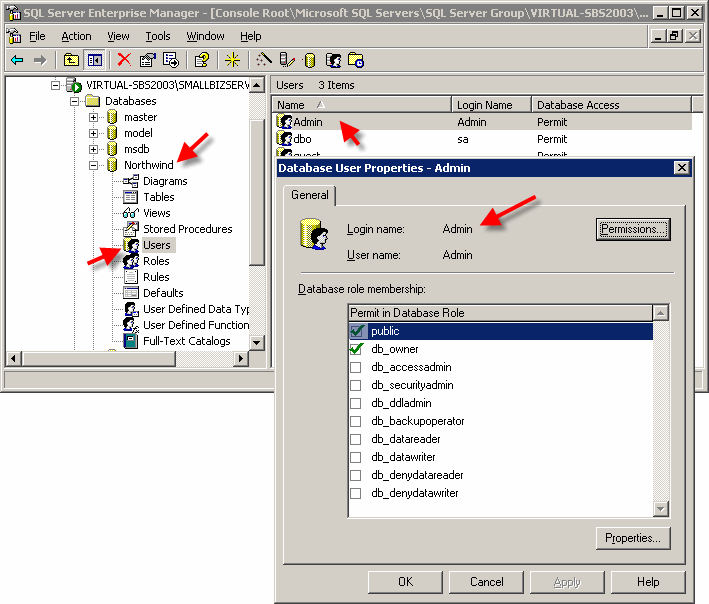Check the db_securityadmin role checkbox
The height and width of the screenshot is (604, 709).
point(356,385)
